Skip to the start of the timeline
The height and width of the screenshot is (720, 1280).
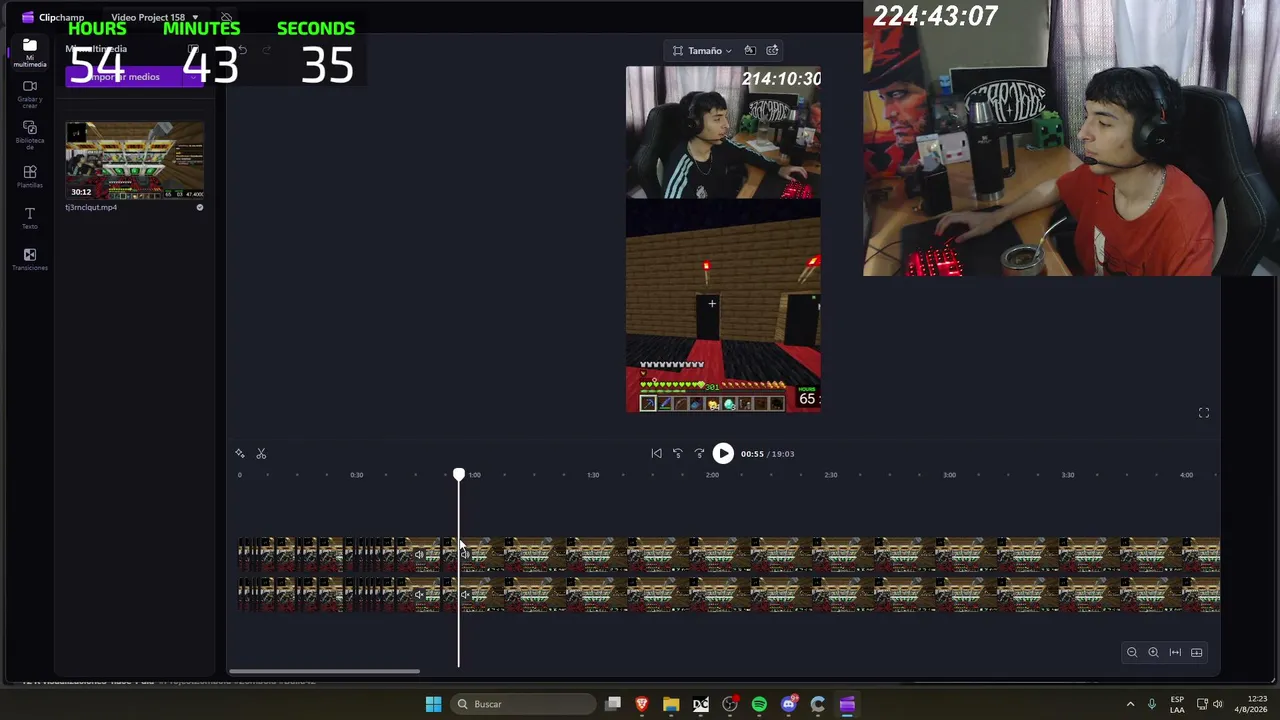656,454
